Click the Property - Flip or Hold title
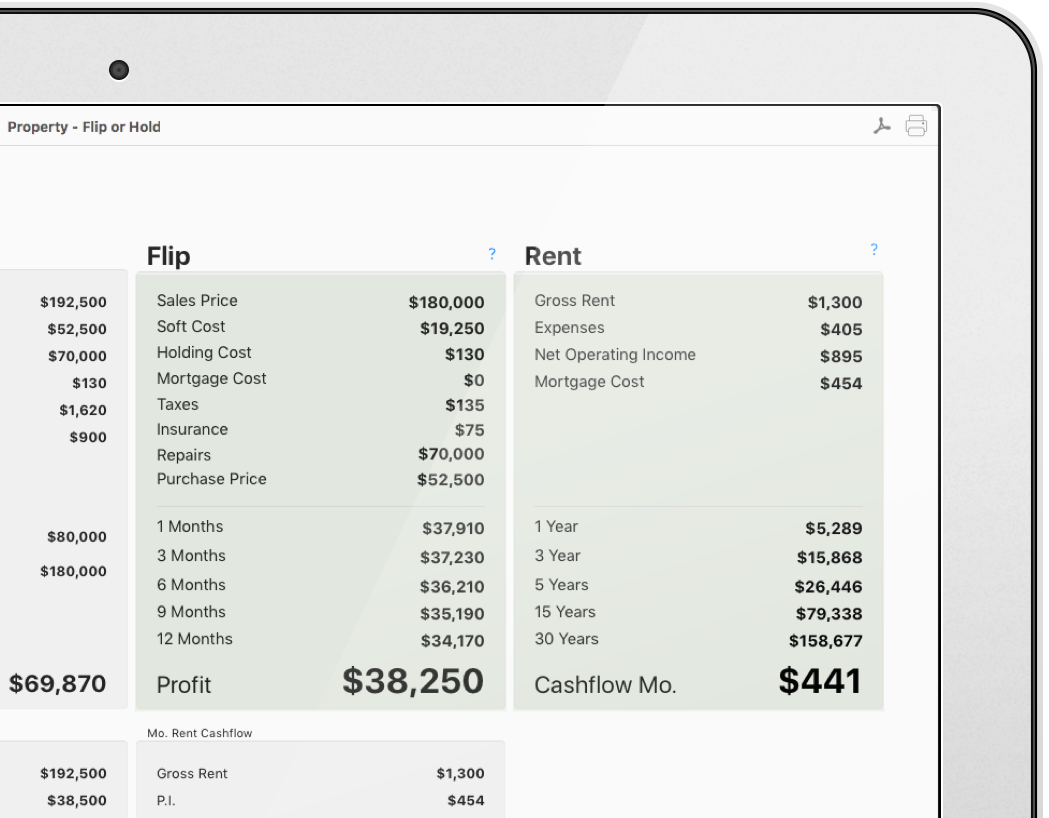Viewport: 1049px width, 818px height. coord(85,127)
